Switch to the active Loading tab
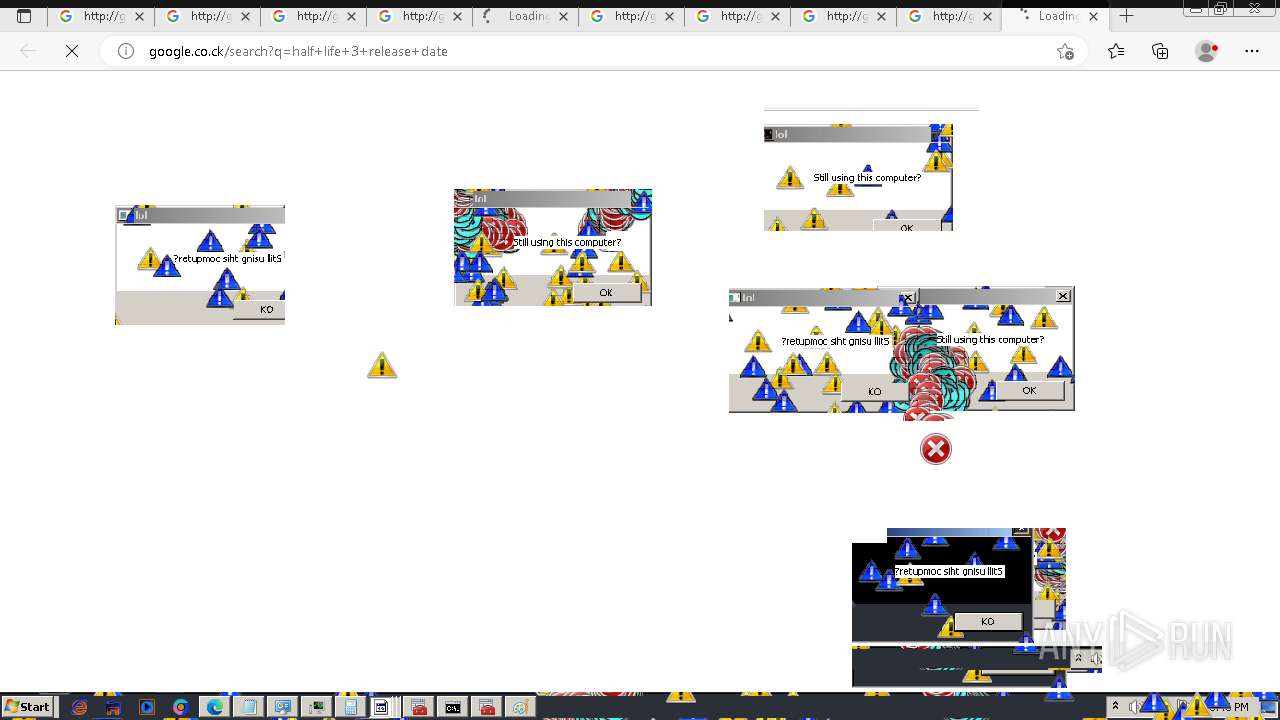Viewport: 1280px width, 720px height. (1054, 16)
